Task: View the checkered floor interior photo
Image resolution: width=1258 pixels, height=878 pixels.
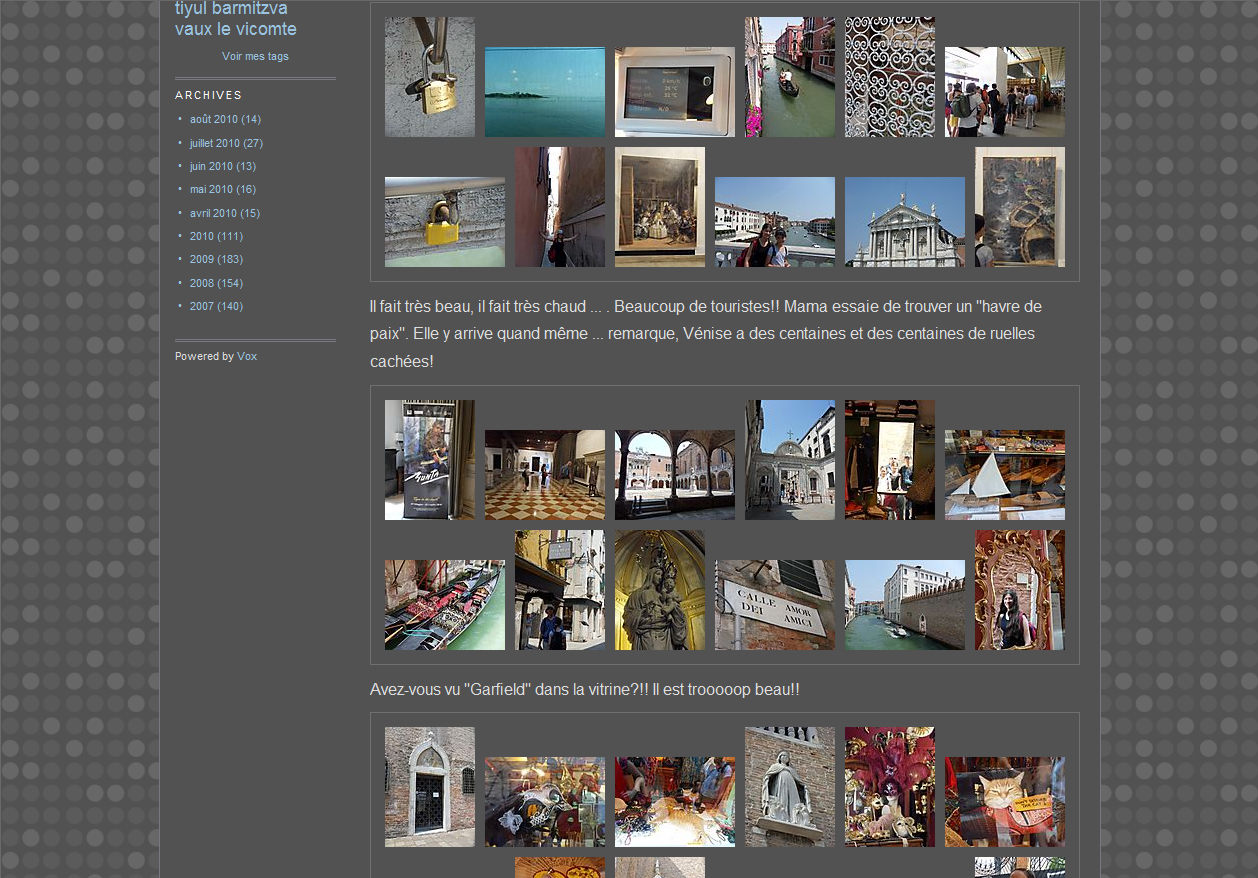Action: pos(545,475)
